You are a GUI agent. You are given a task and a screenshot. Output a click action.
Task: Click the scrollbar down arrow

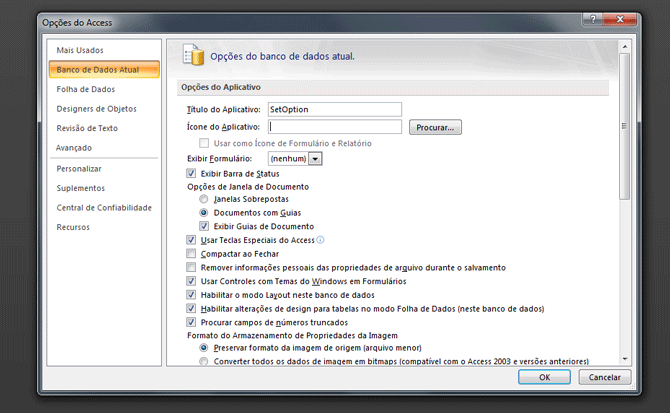(625, 359)
